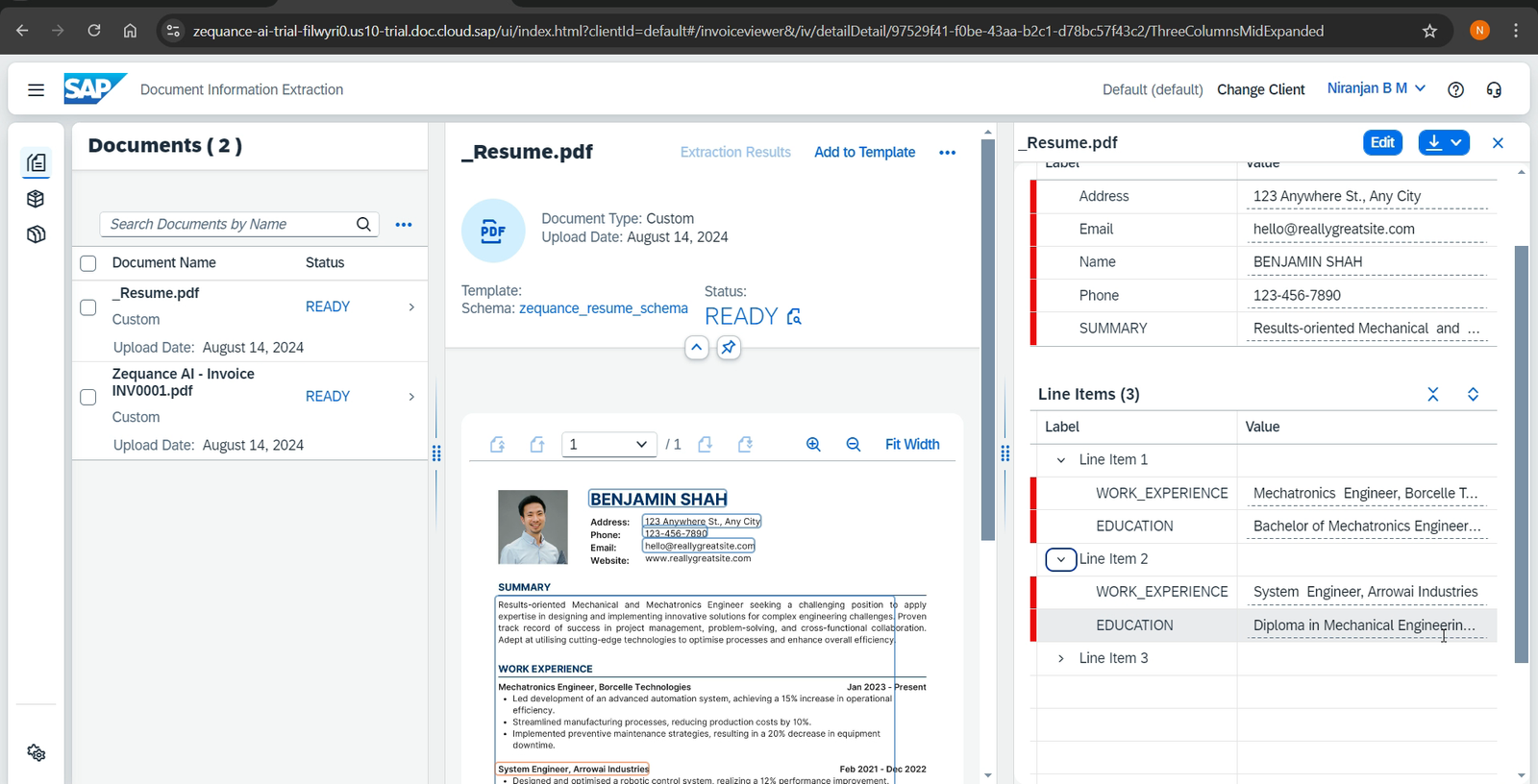Click the Document Name column header
Image resolution: width=1538 pixels, height=784 pixels.
click(x=163, y=263)
